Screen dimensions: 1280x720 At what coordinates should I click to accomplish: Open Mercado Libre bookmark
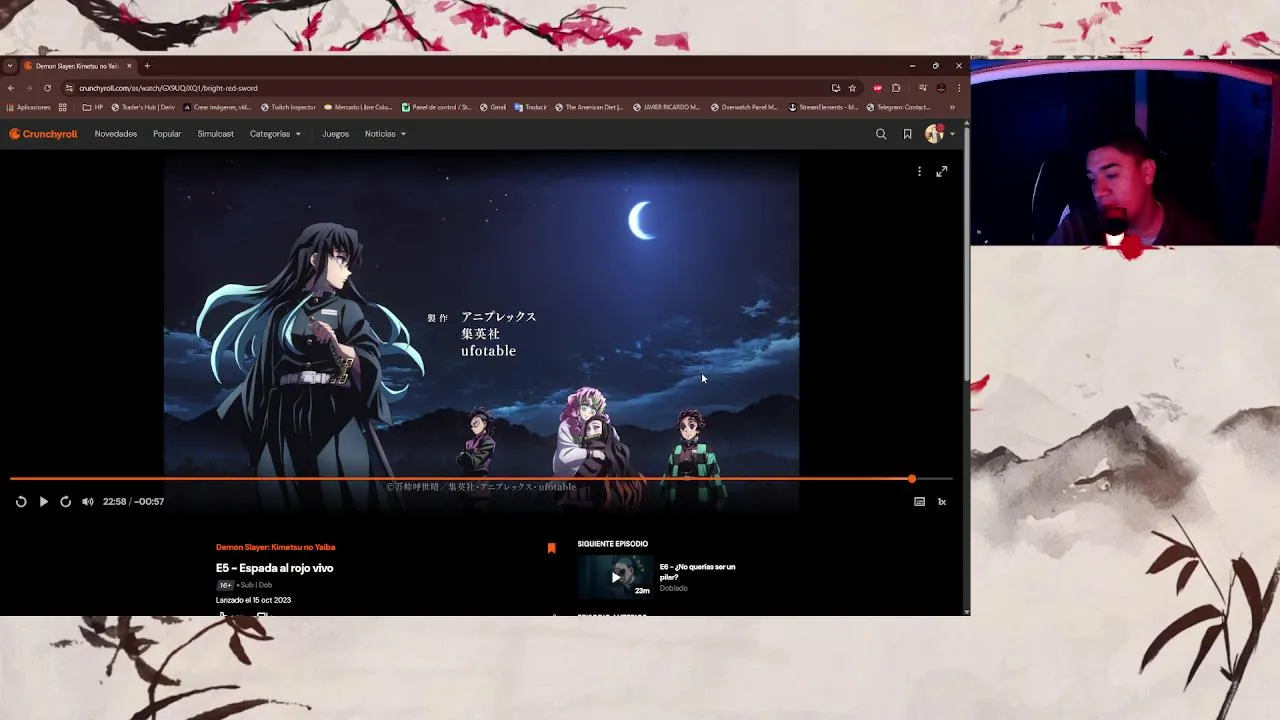[x=358, y=107]
